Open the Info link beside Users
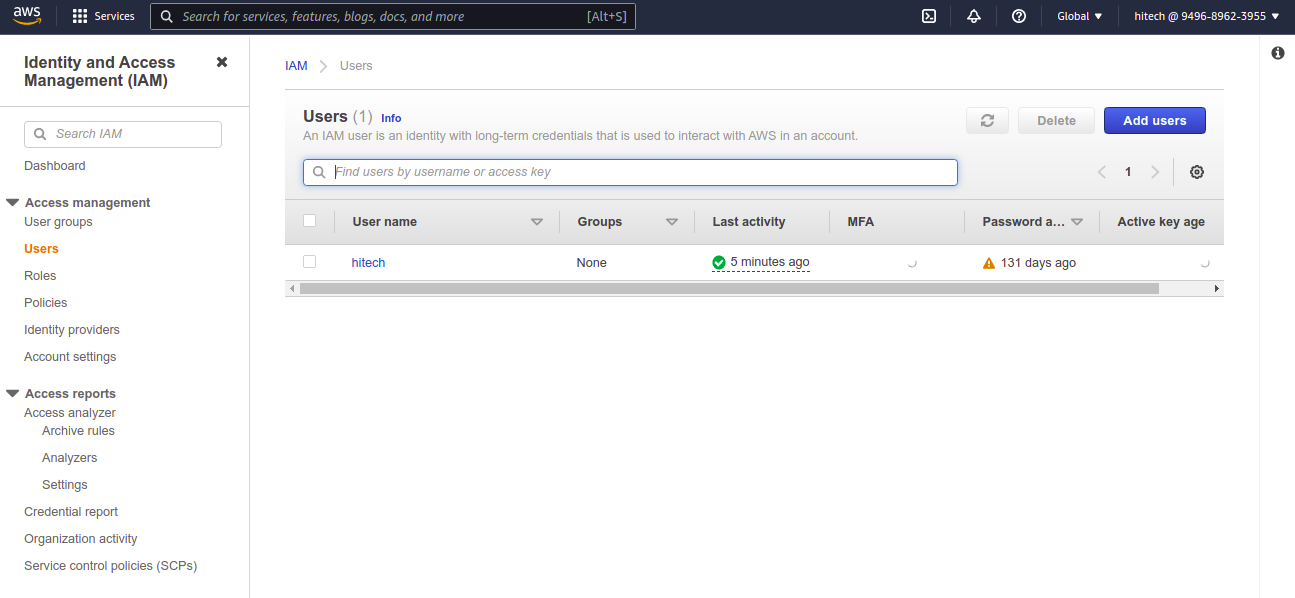 point(391,118)
